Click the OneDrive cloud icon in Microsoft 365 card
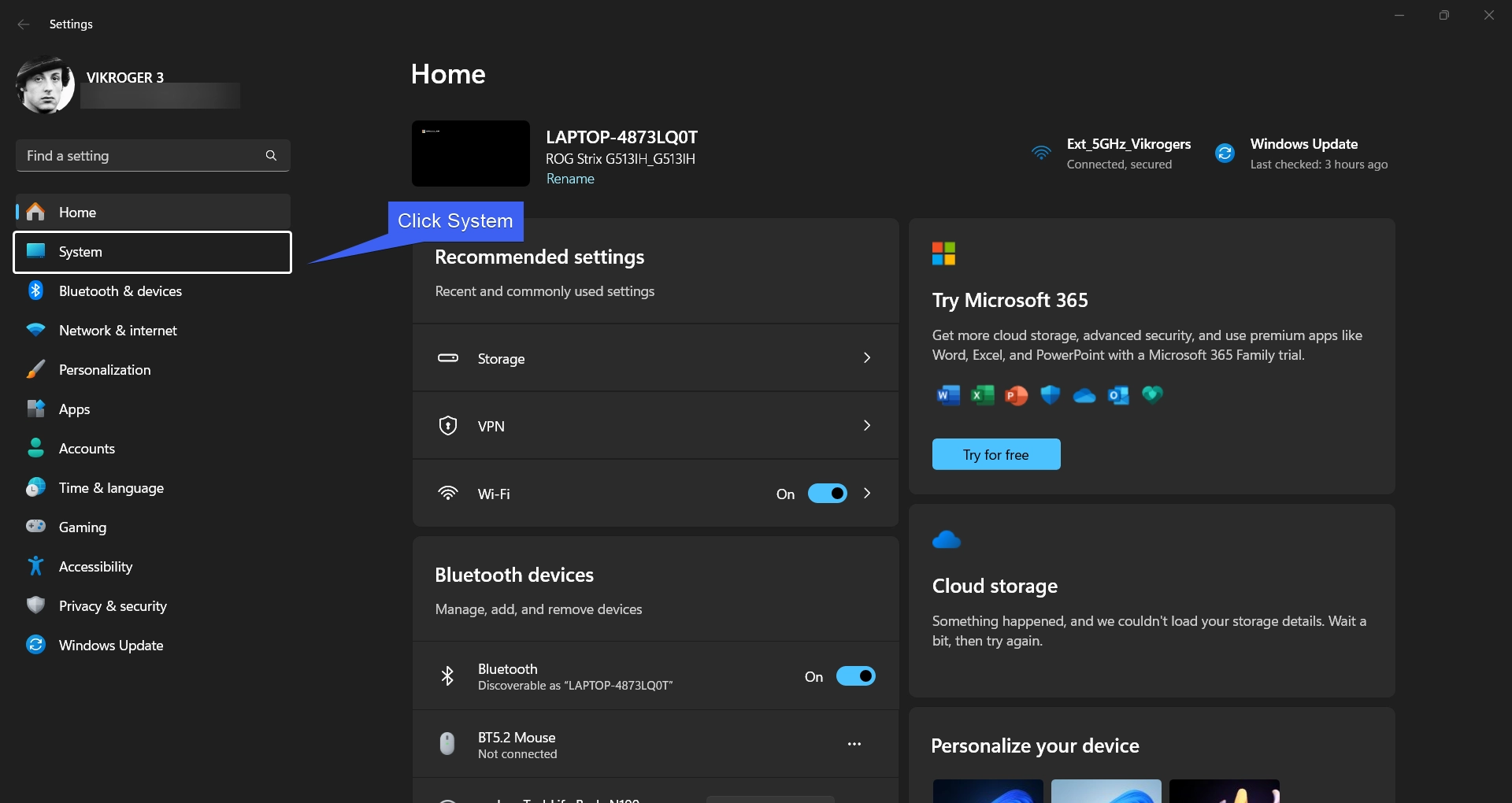 tap(1084, 396)
